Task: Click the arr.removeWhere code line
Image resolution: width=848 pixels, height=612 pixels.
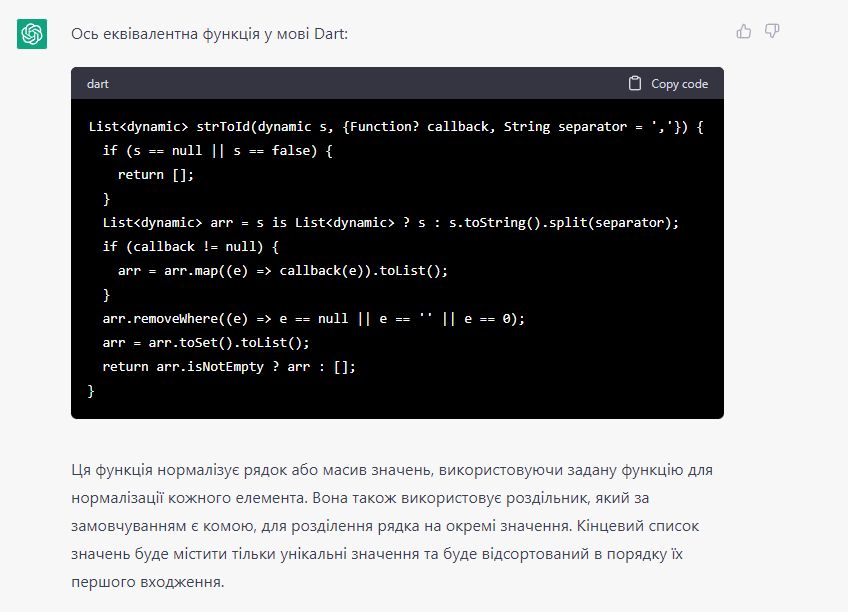Action: pyautogui.click(x=314, y=318)
